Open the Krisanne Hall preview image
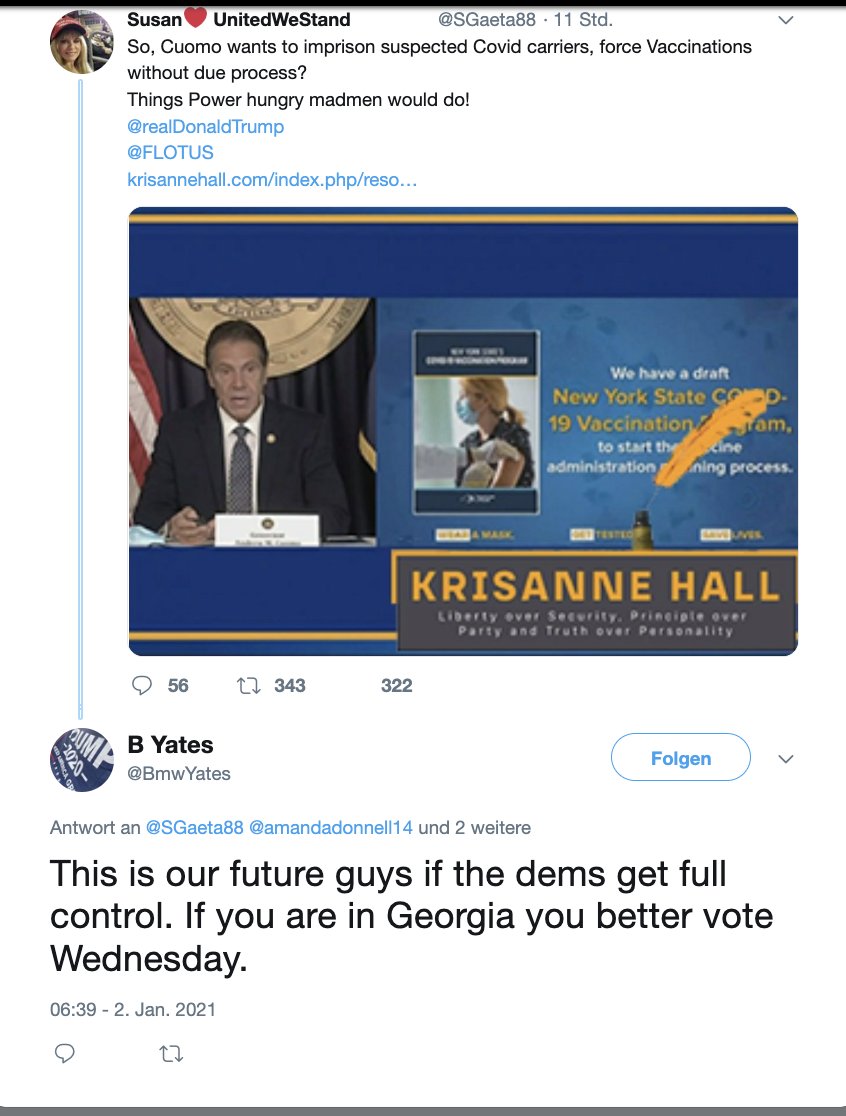The width and height of the screenshot is (846, 1116). point(463,431)
